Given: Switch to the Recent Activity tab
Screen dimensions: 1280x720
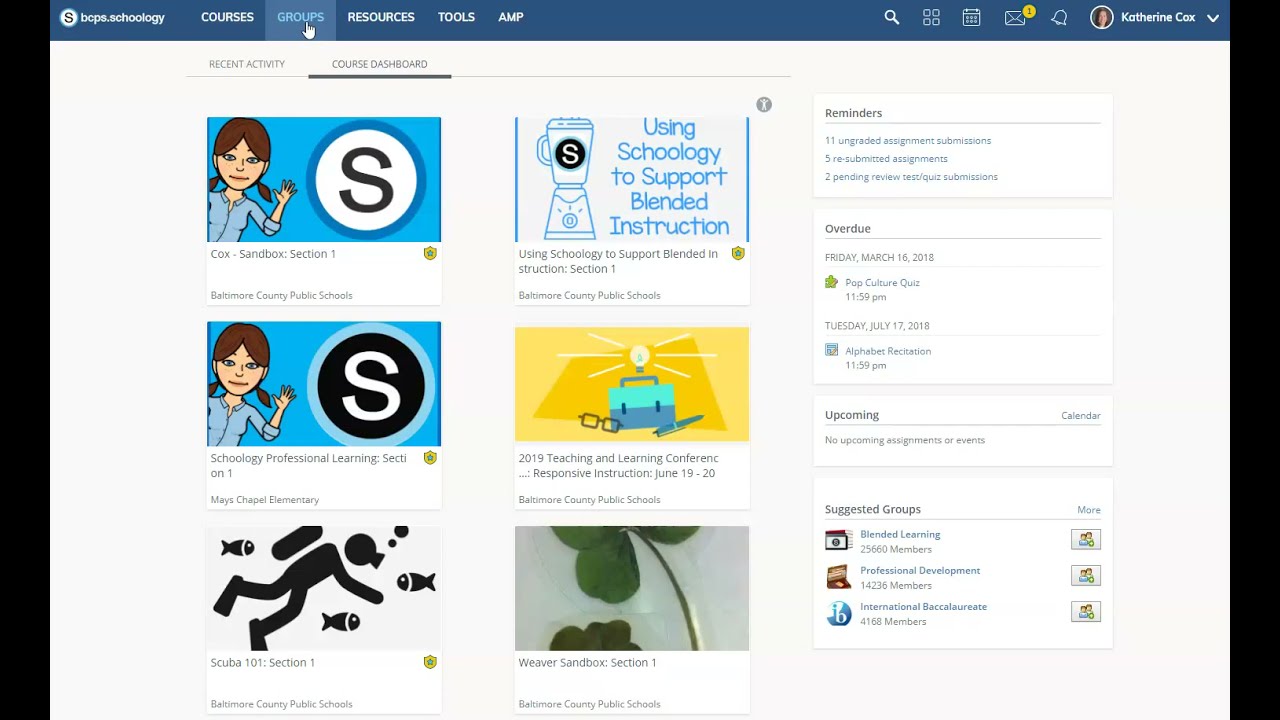Looking at the screenshot, I should point(246,63).
